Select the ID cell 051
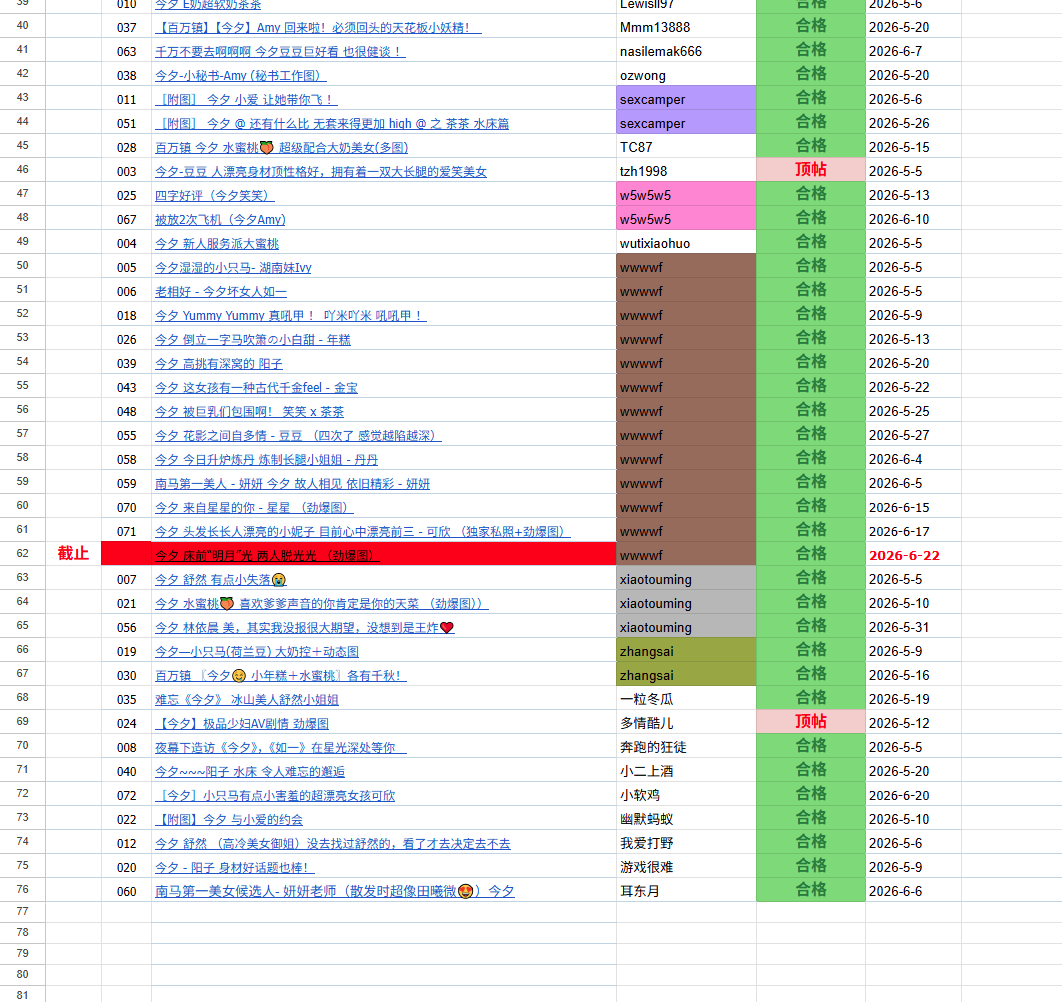The width and height of the screenshot is (1062, 1002). [127, 124]
